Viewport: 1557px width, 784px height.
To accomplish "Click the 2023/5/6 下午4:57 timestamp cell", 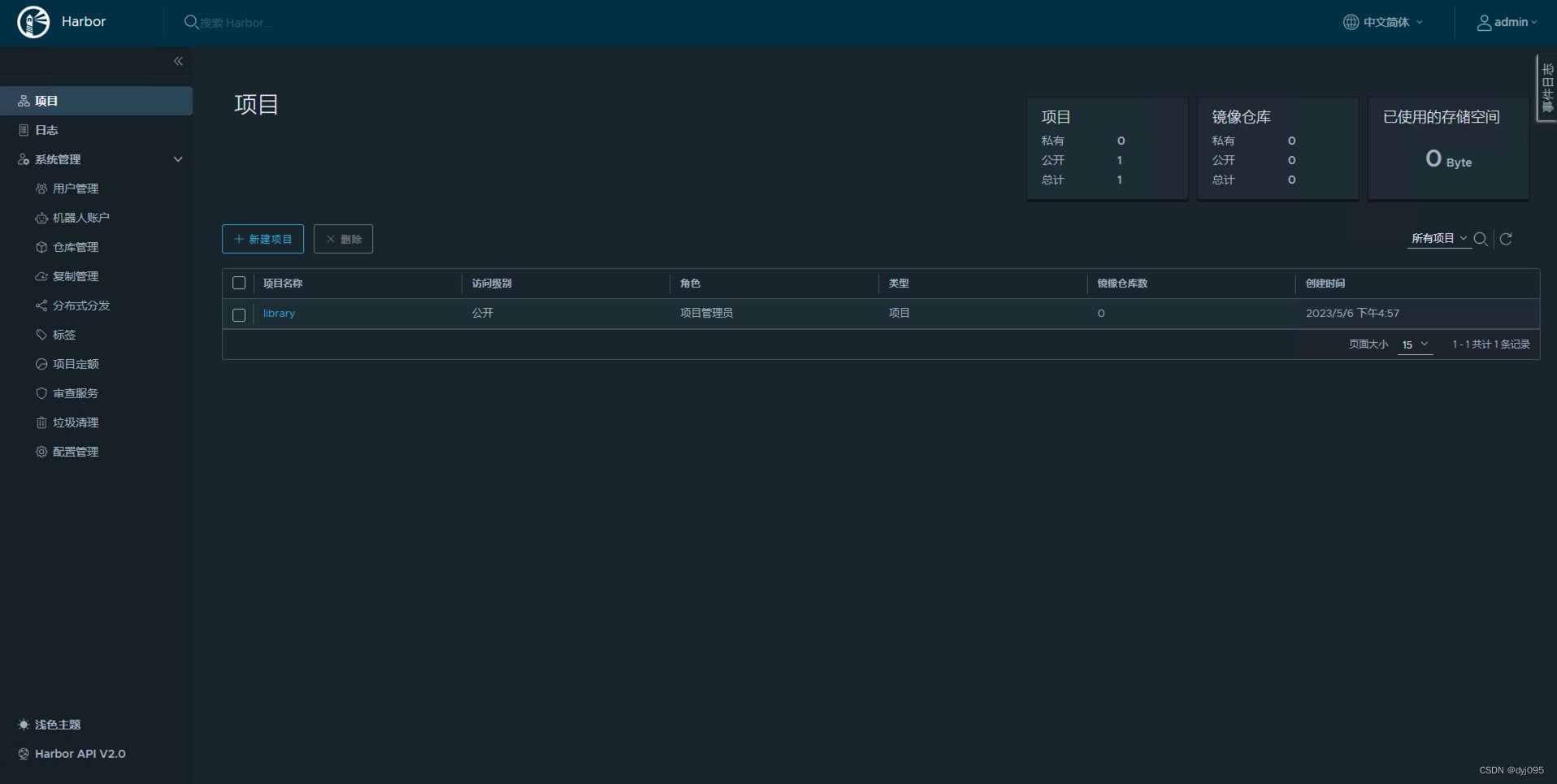I will [1352, 313].
